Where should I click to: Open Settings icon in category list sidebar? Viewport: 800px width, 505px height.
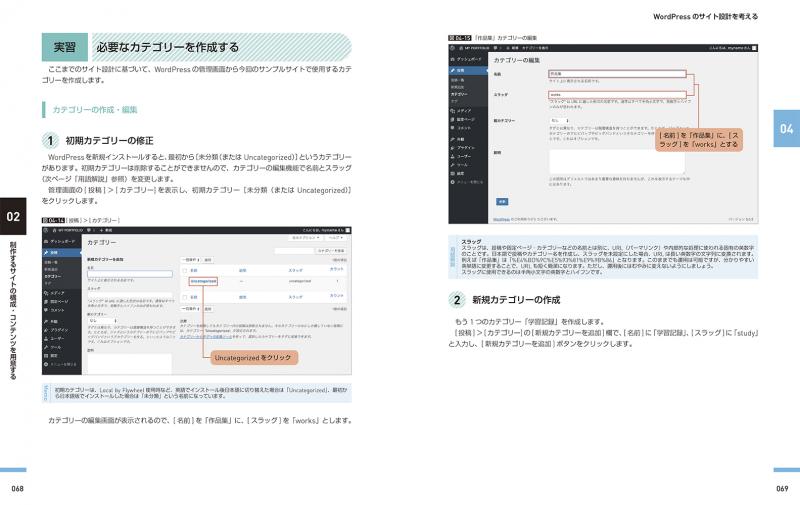pos(46,356)
